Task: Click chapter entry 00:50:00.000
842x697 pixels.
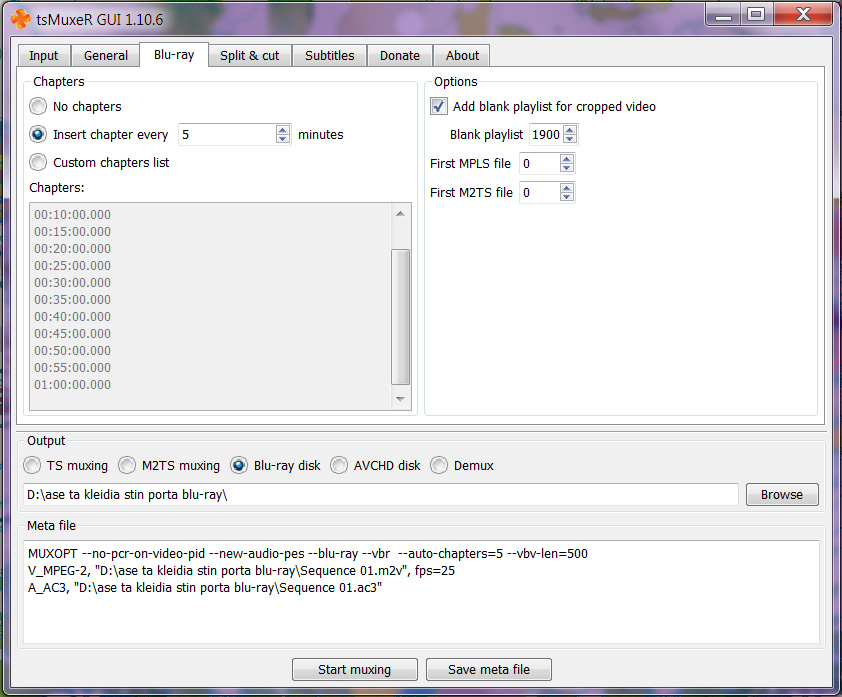Action: (x=72, y=351)
